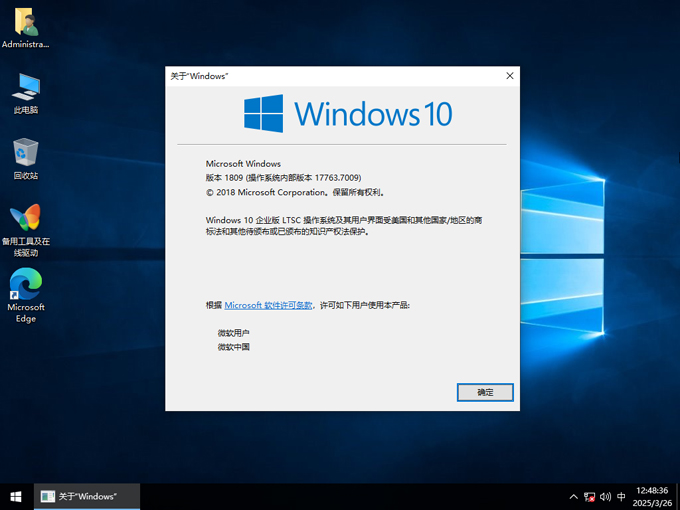The image size is (680, 510).
Task: Click the Windows 10 企业版 LTSC paragraph
Action: click(344, 226)
